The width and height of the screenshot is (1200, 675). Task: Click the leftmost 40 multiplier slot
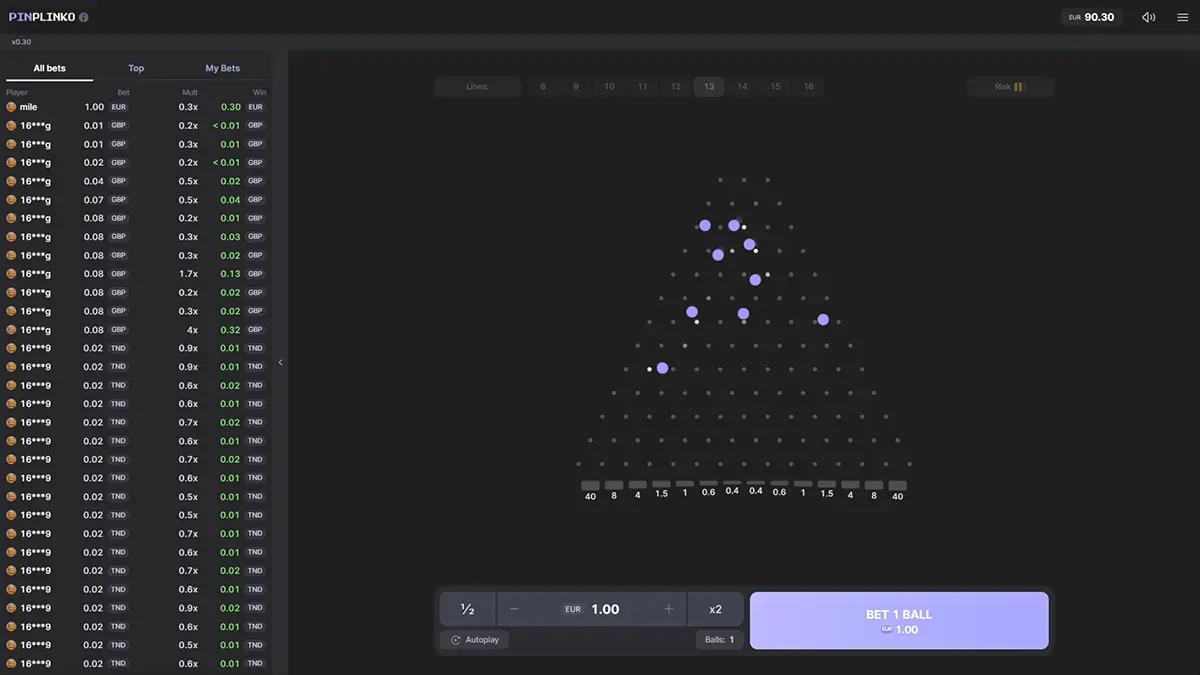point(590,490)
